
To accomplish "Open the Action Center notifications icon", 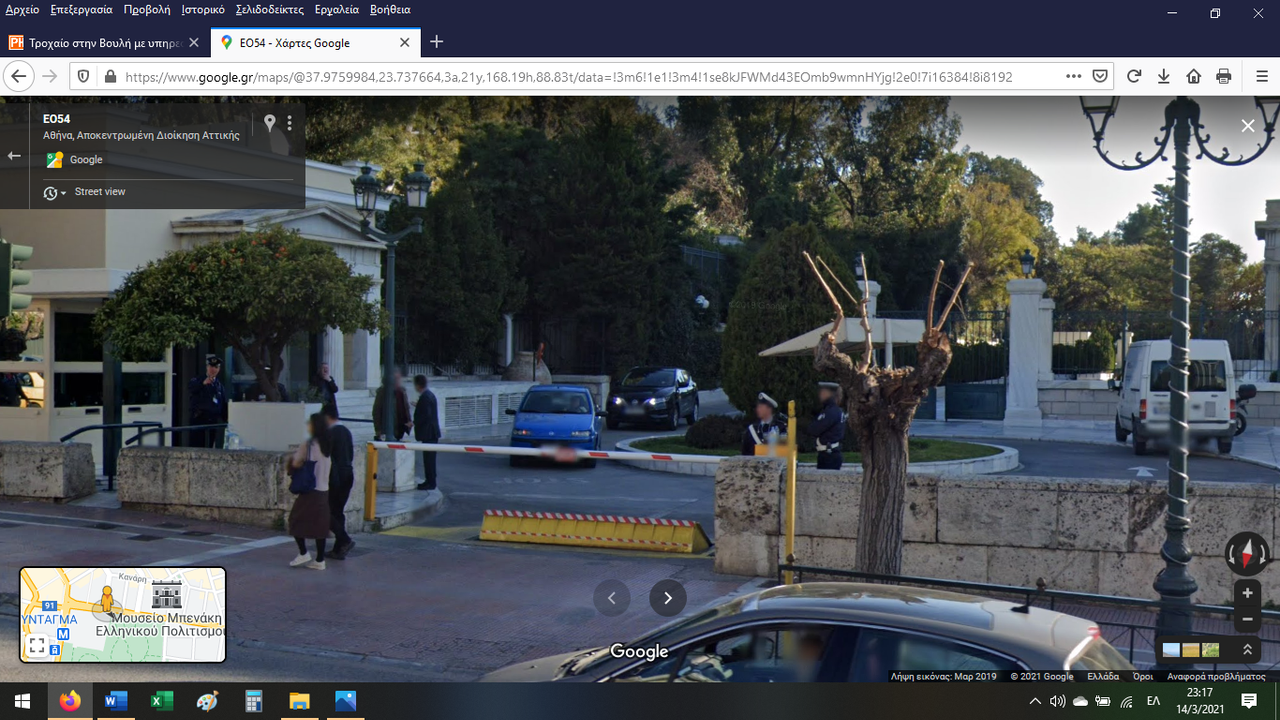I will point(1249,701).
